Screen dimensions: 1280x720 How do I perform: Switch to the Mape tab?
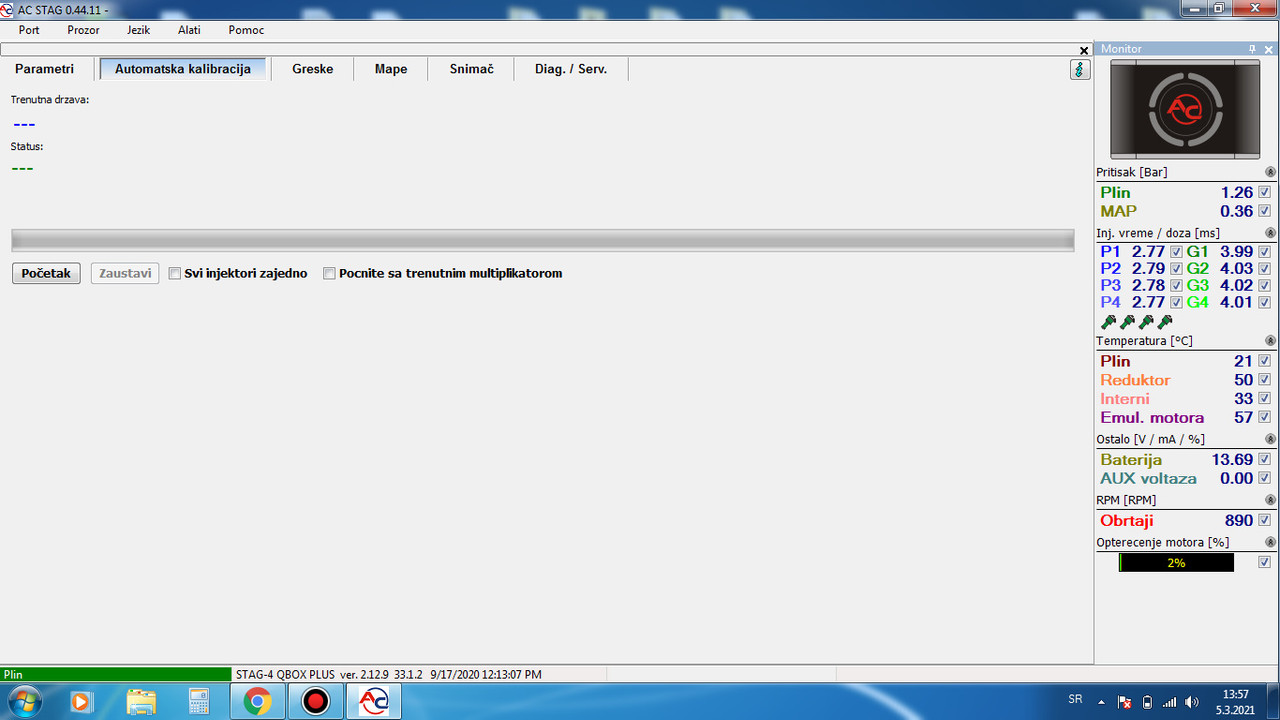coord(391,69)
